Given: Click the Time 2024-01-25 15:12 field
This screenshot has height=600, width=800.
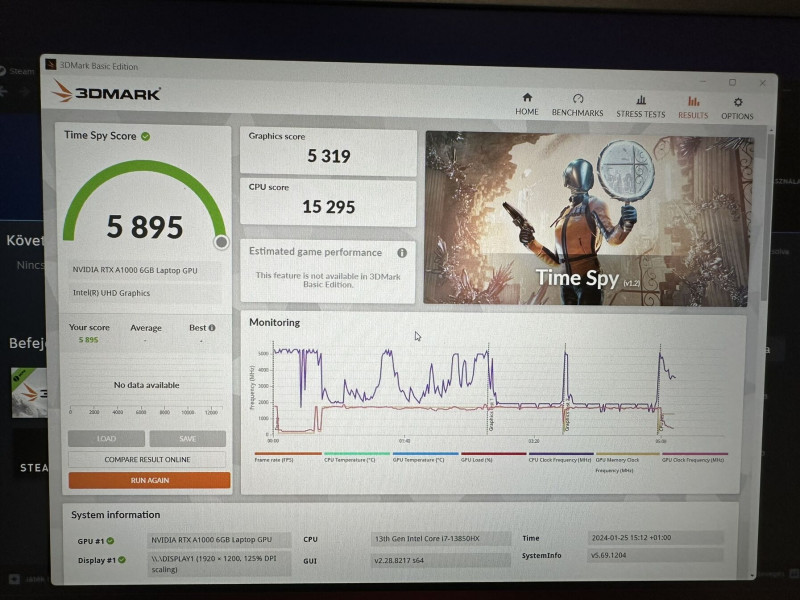Looking at the screenshot, I should (x=655, y=537).
